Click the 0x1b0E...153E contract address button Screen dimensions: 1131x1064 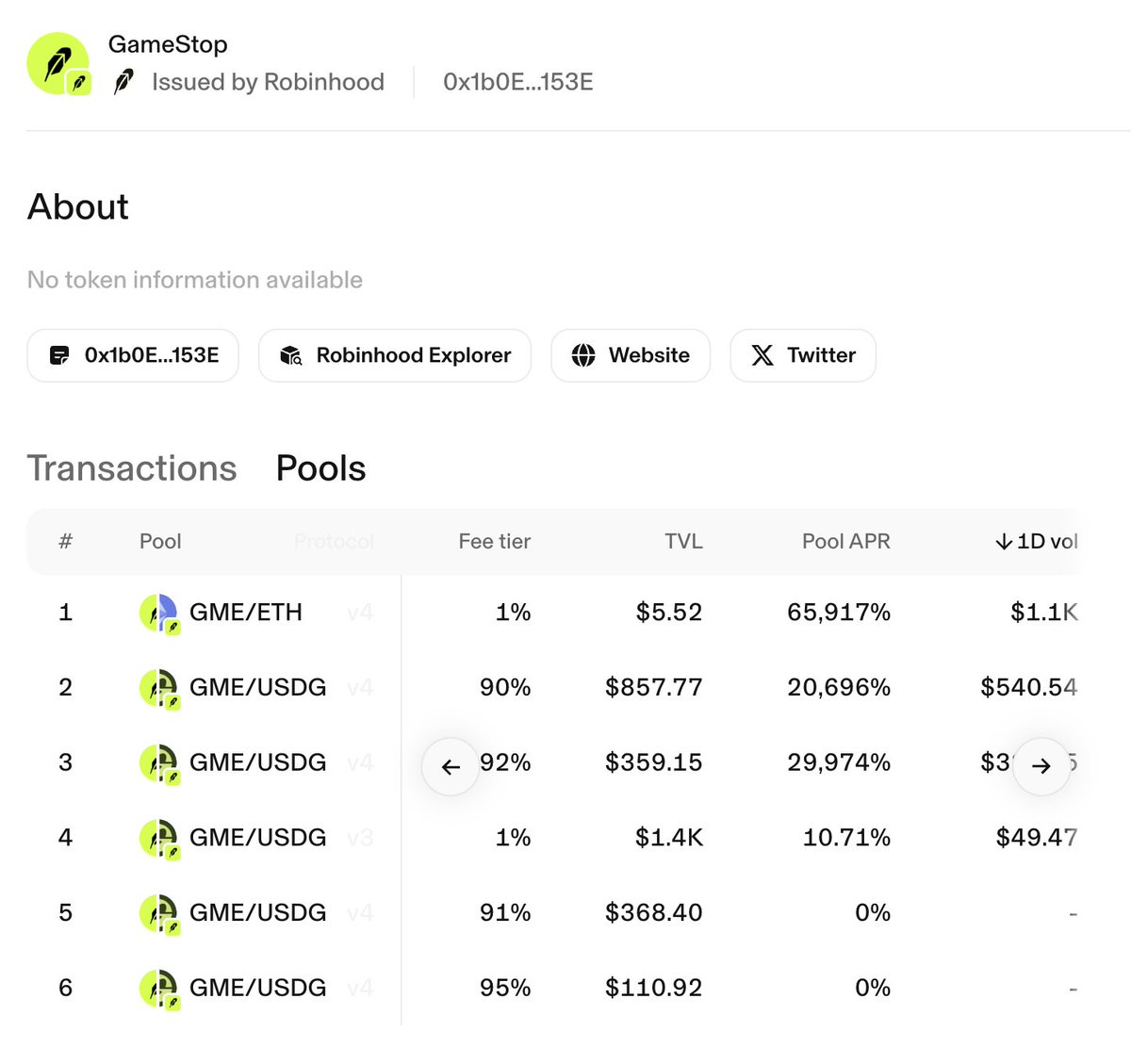(x=133, y=355)
